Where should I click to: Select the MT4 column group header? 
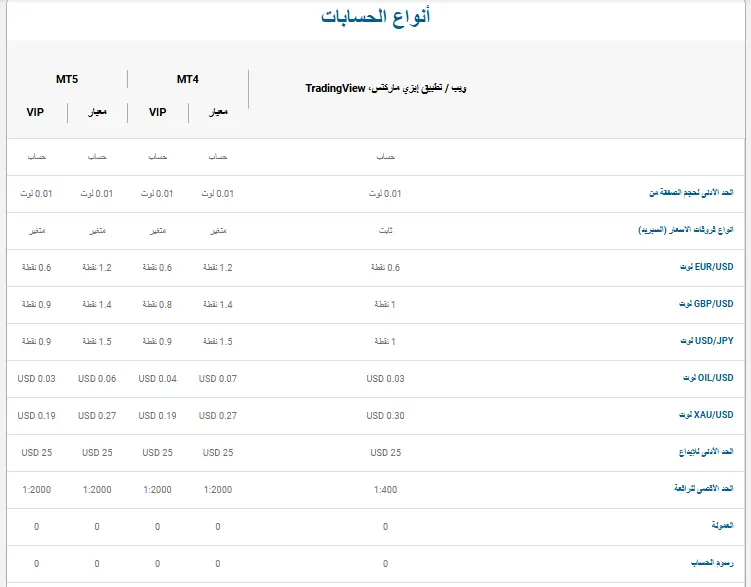tap(187, 79)
